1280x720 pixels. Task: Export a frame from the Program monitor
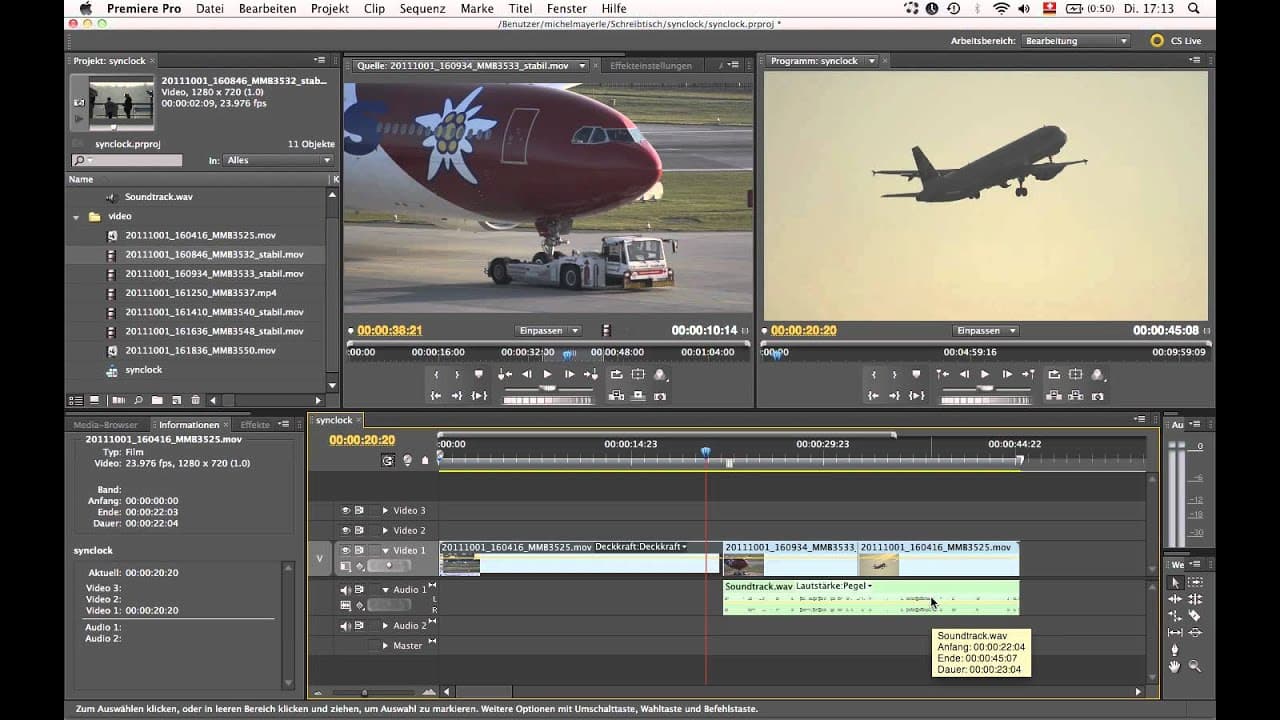1098,395
